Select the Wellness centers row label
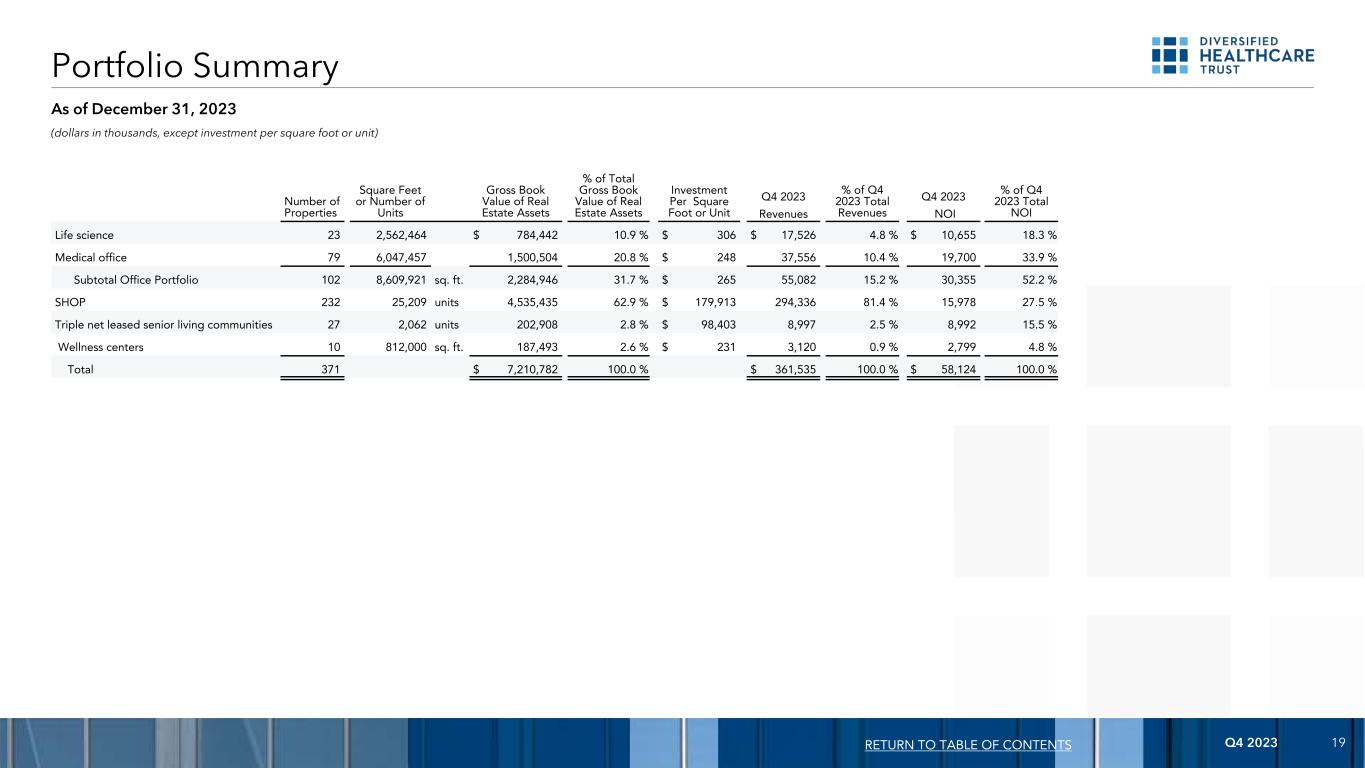 point(100,347)
